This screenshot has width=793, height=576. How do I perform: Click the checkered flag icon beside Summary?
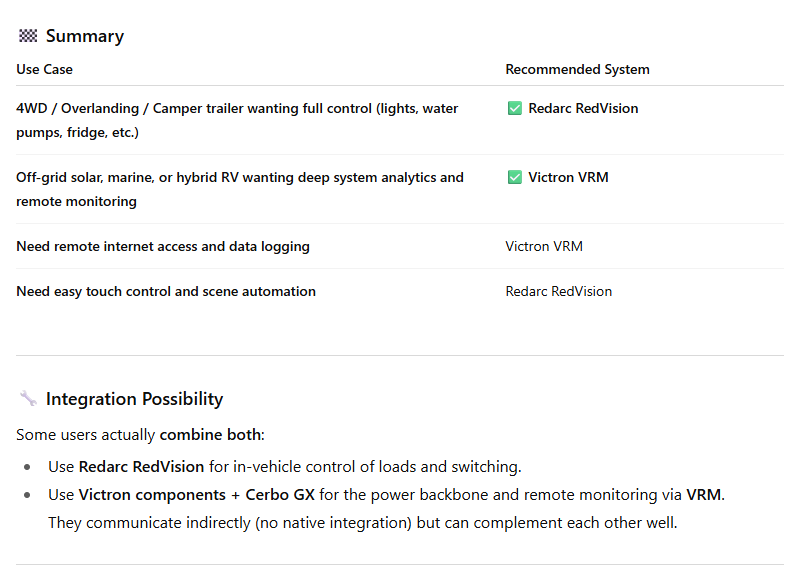[x=28, y=36]
